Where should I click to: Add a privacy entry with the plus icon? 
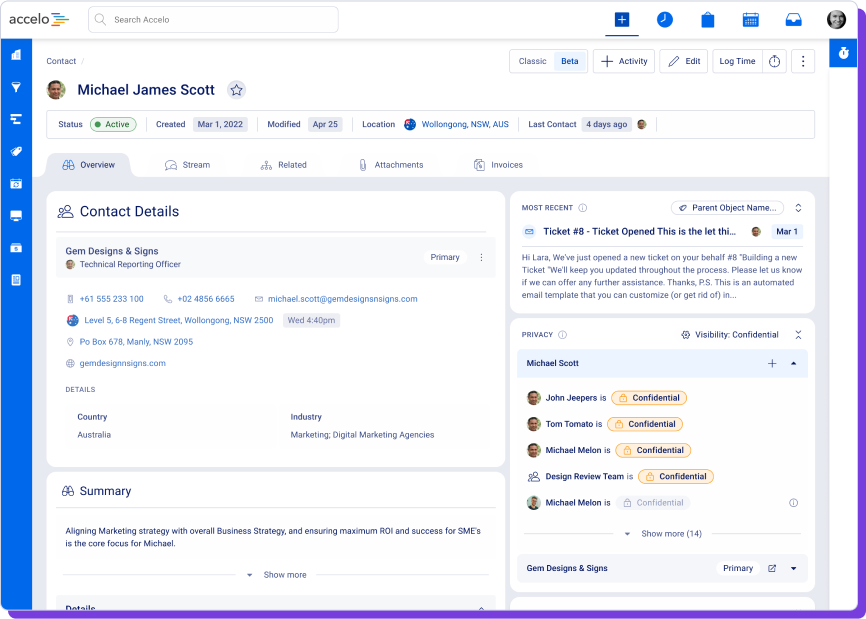[x=772, y=363]
